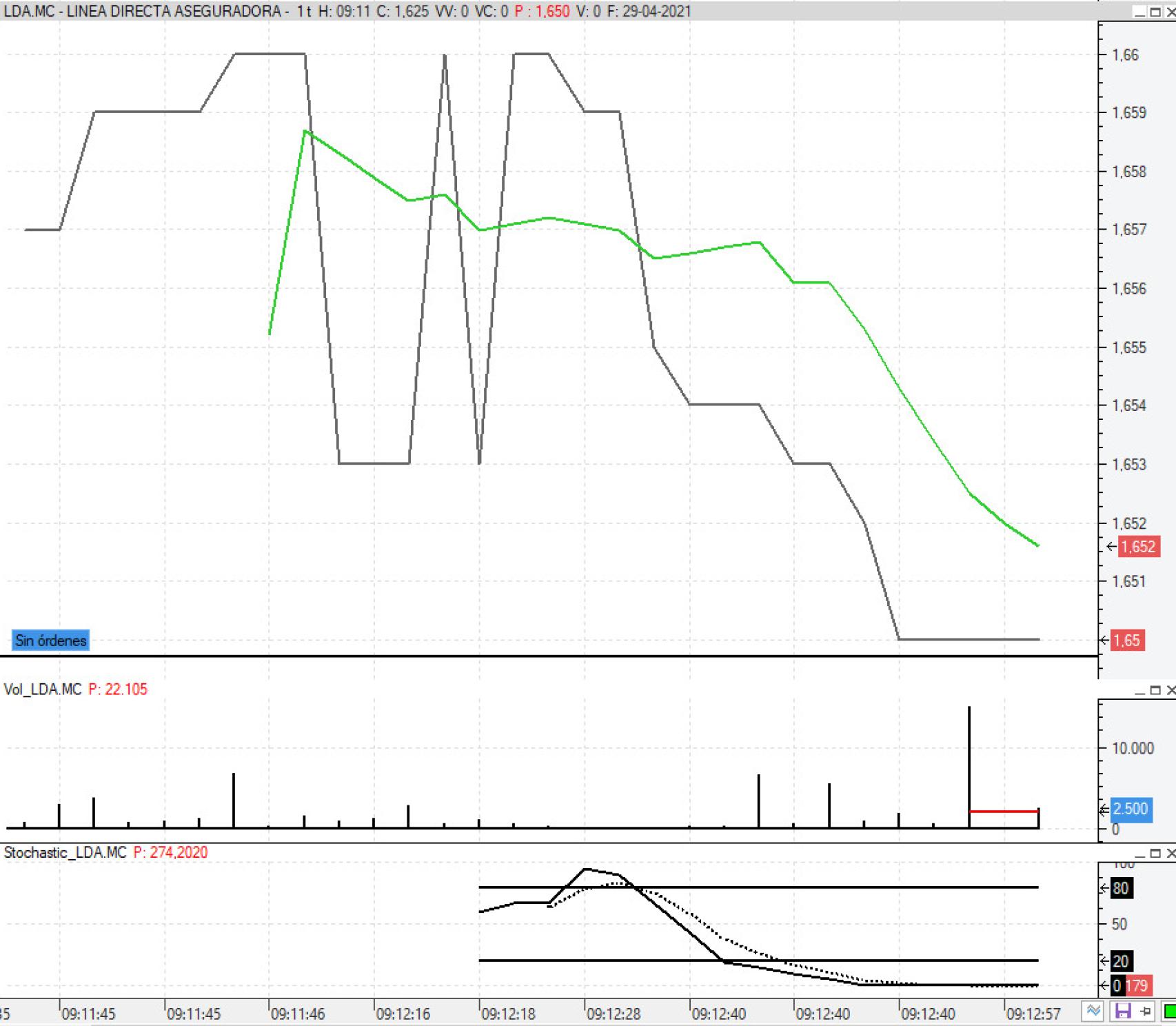1176x1026 pixels.
Task: Select the stochastic 20 oversold level label
Action: pyautogui.click(x=1121, y=961)
